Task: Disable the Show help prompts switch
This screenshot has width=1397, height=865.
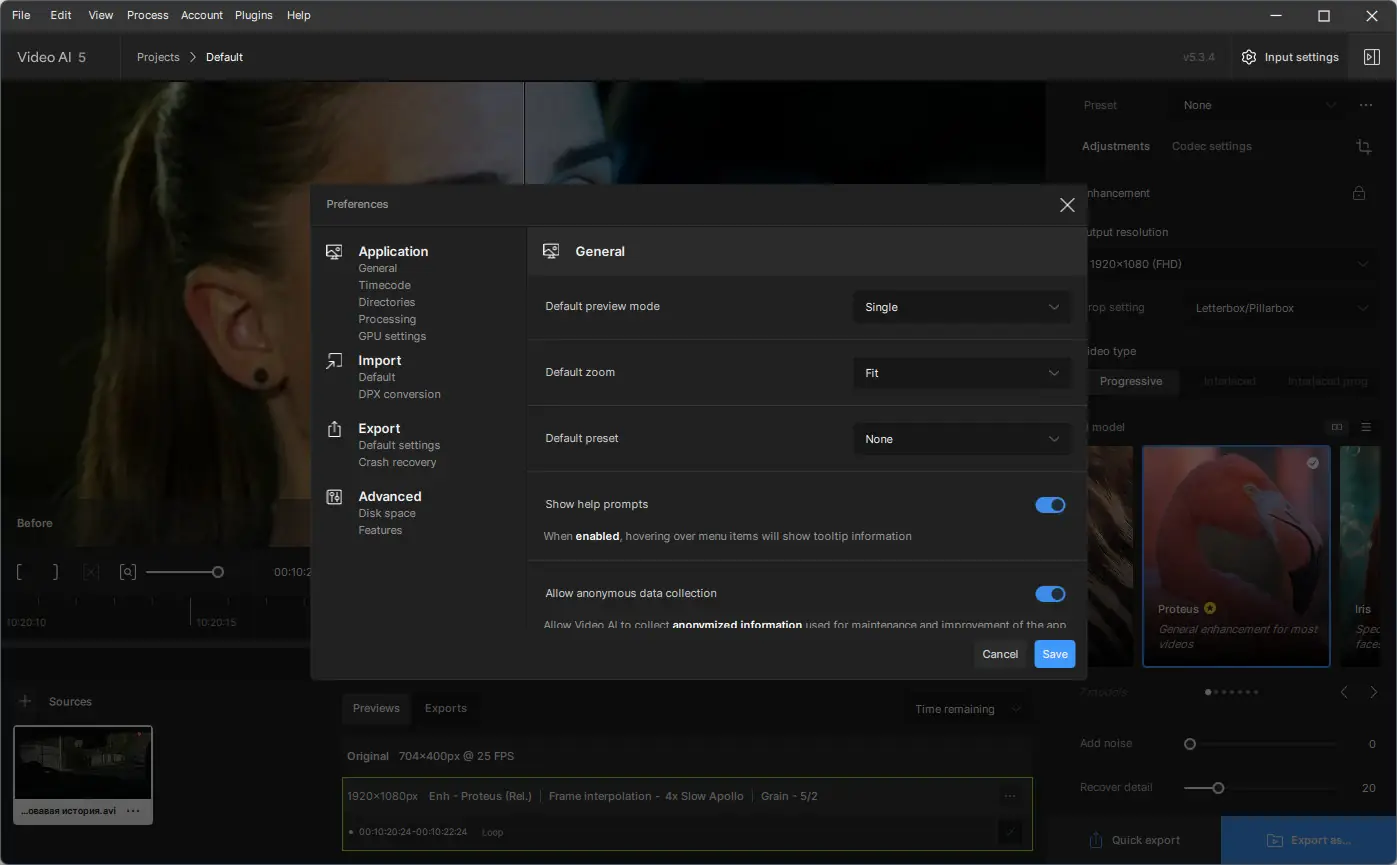Action: pyautogui.click(x=1050, y=505)
